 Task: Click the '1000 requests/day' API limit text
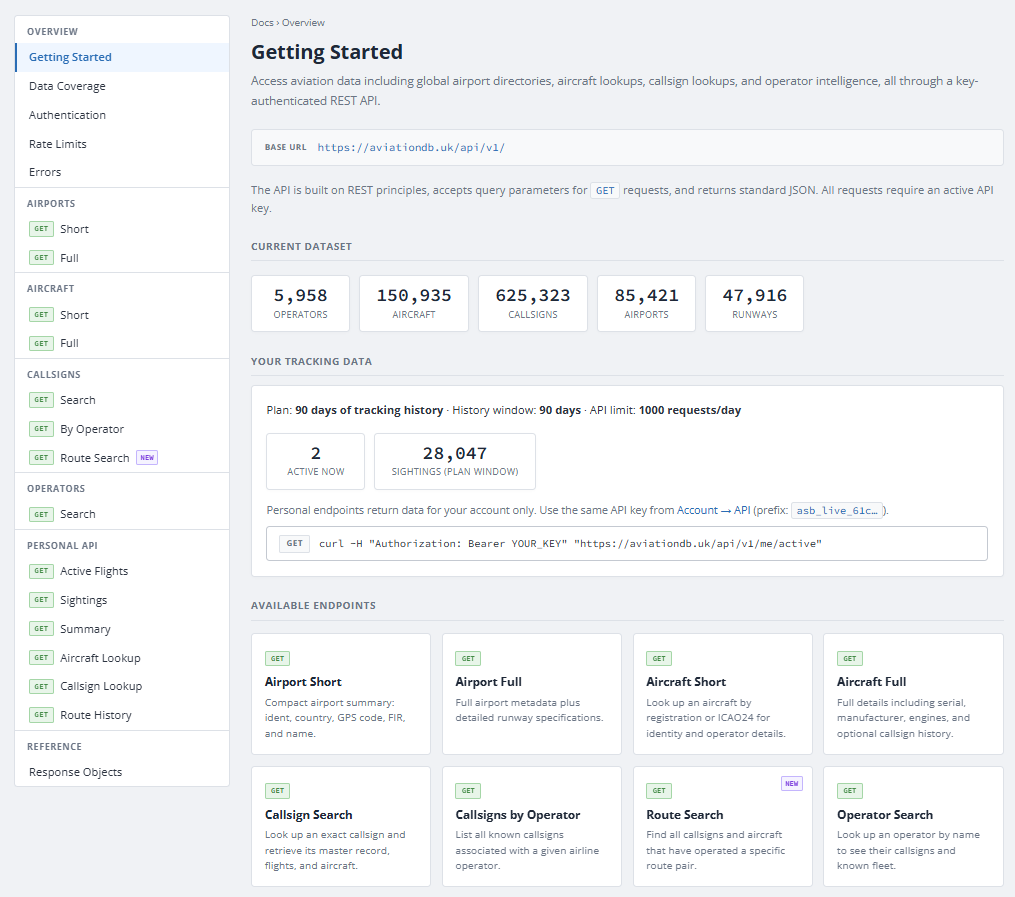pos(690,410)
